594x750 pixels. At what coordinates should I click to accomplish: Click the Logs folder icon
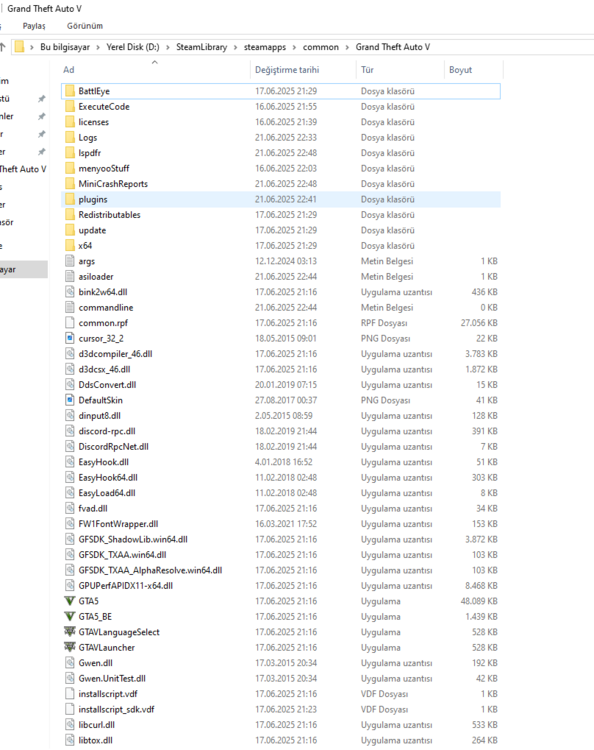[x=70, y=137]
